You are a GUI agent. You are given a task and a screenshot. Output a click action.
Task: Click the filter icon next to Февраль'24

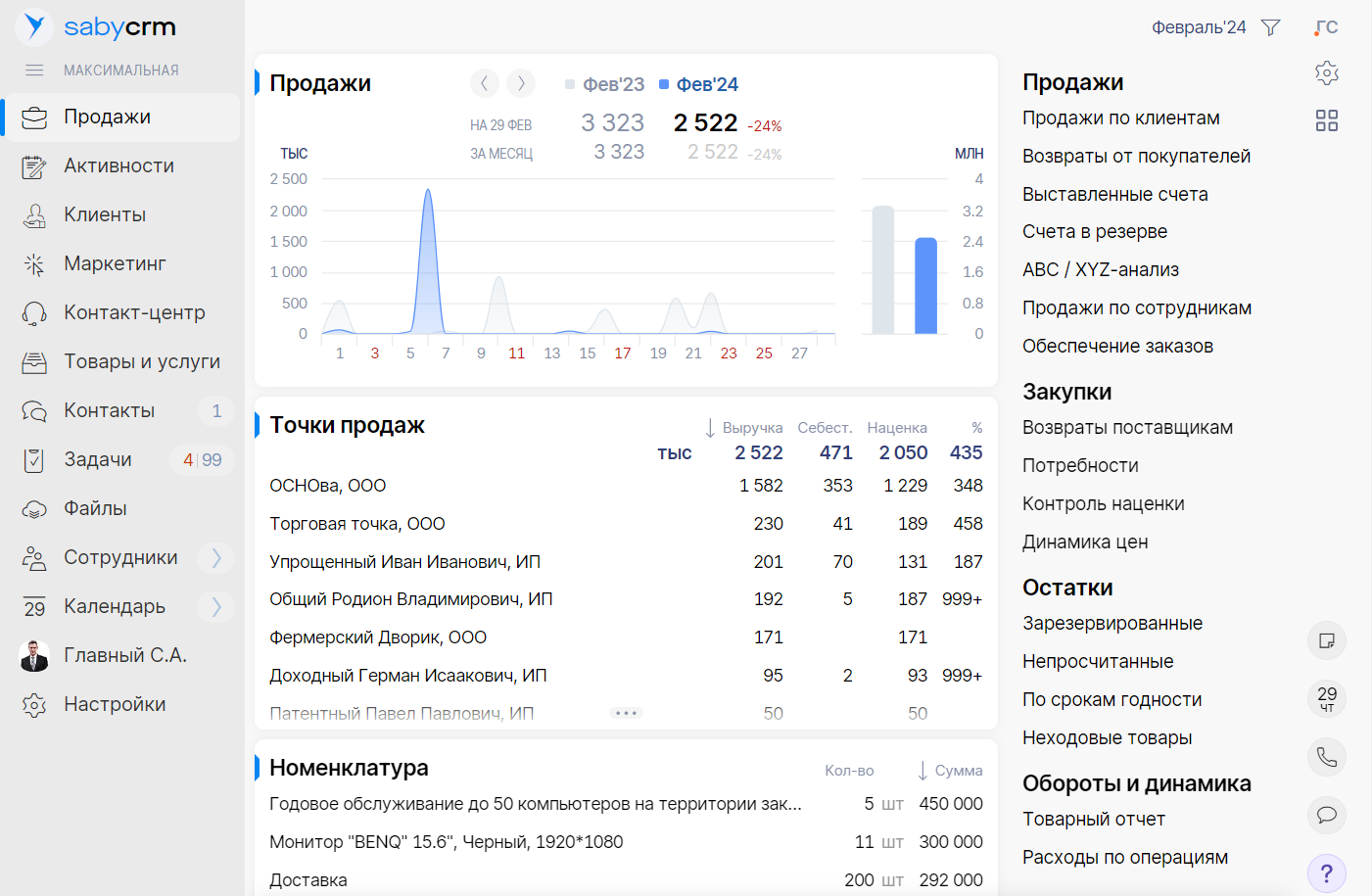tap(1270, 27)
